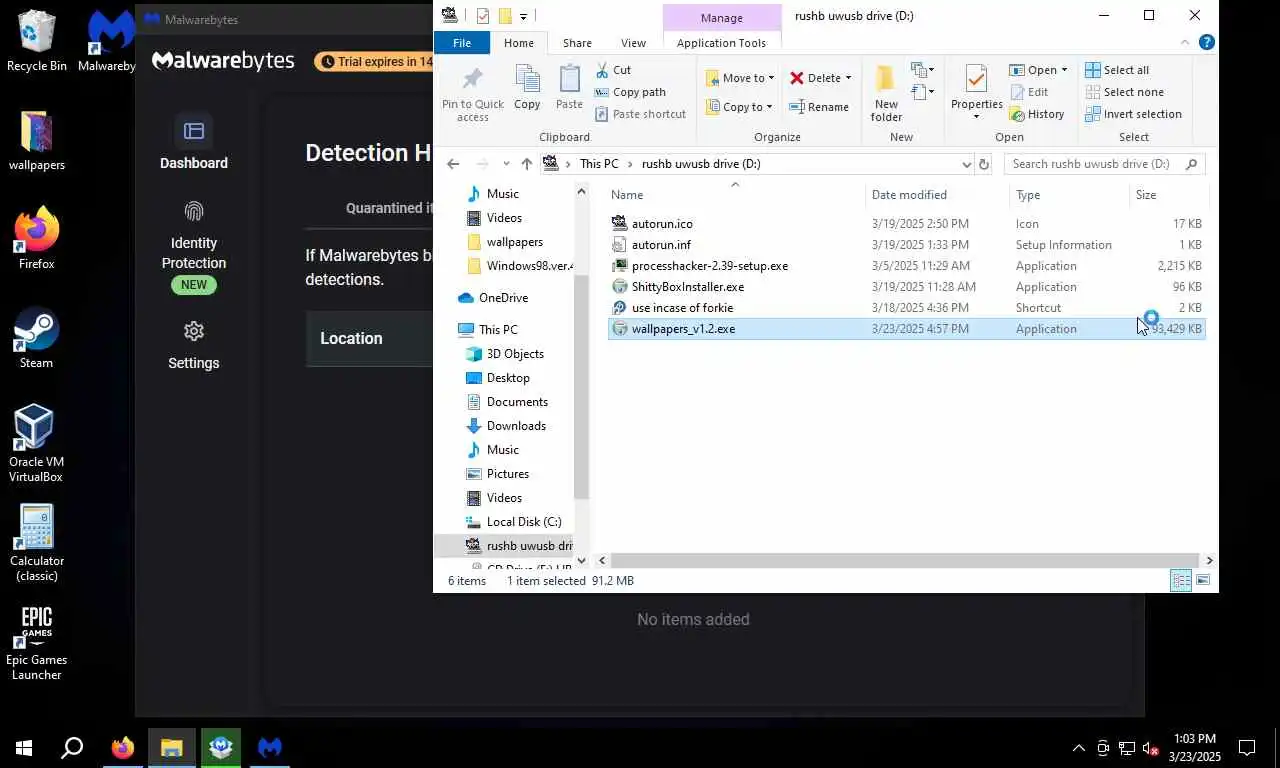
Task: Sort by Date modified column header
Action: (937, 194)
